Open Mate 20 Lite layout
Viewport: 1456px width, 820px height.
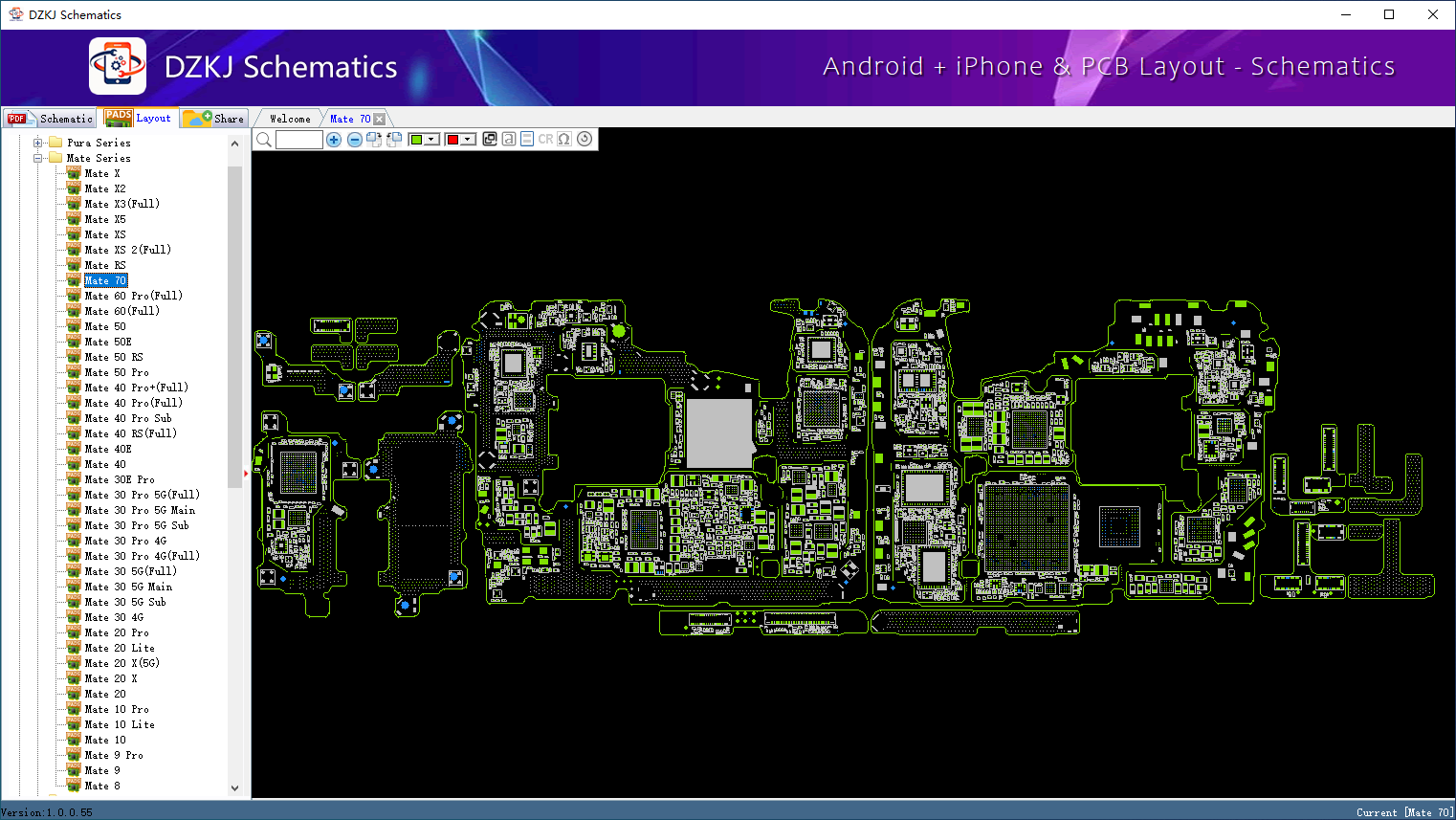pos(120,648)
